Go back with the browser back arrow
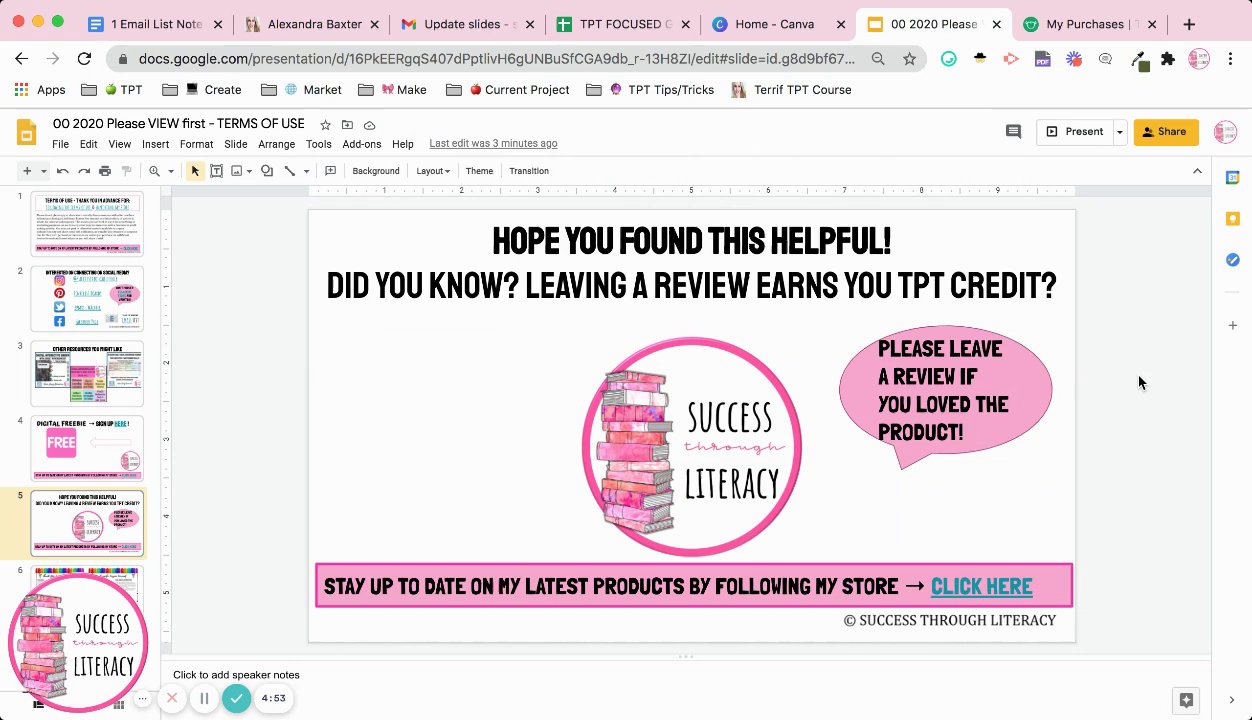1252x720 pixels. click(x=21, y=59)
